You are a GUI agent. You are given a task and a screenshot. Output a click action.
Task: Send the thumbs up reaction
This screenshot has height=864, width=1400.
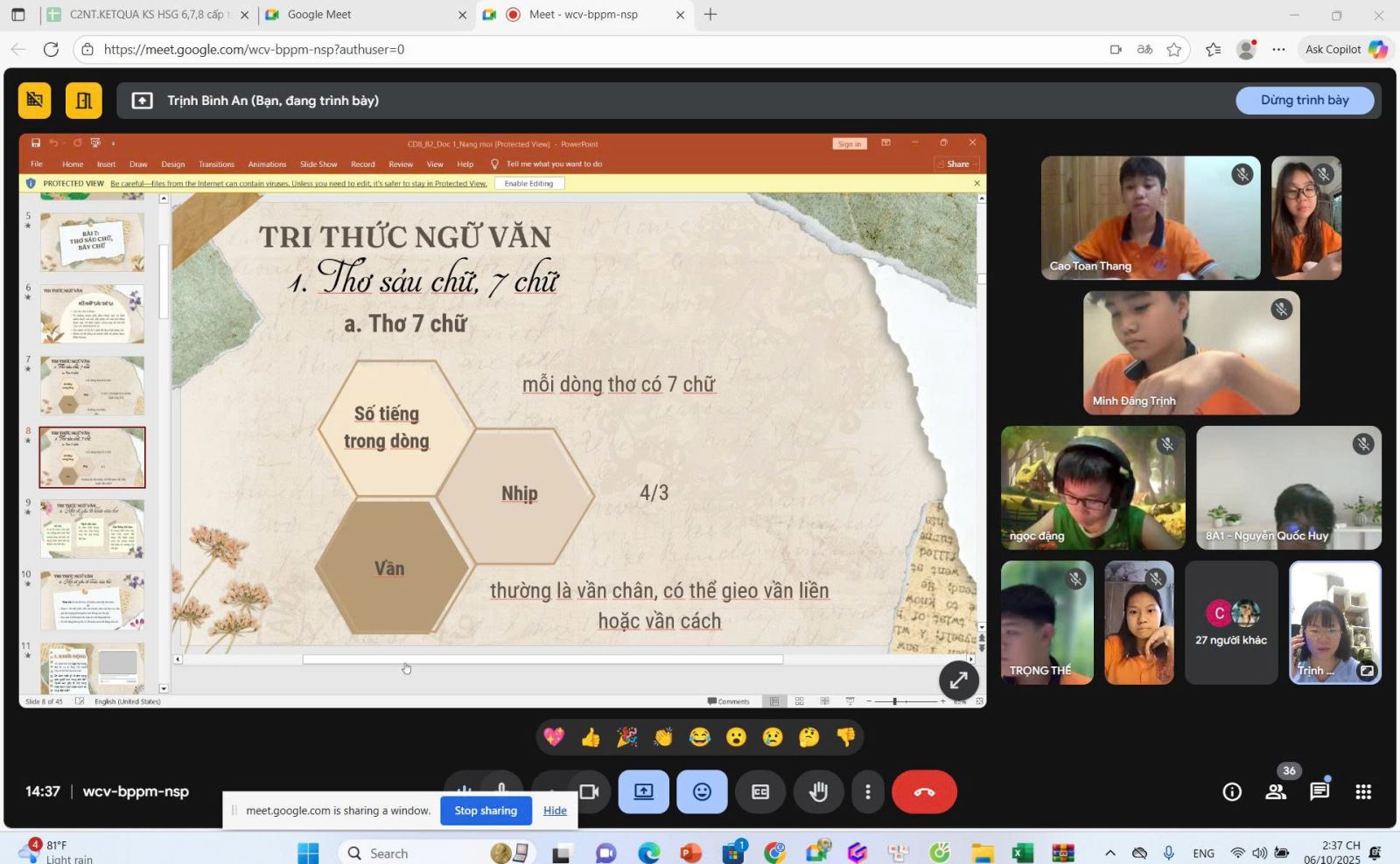pos(591,737)
